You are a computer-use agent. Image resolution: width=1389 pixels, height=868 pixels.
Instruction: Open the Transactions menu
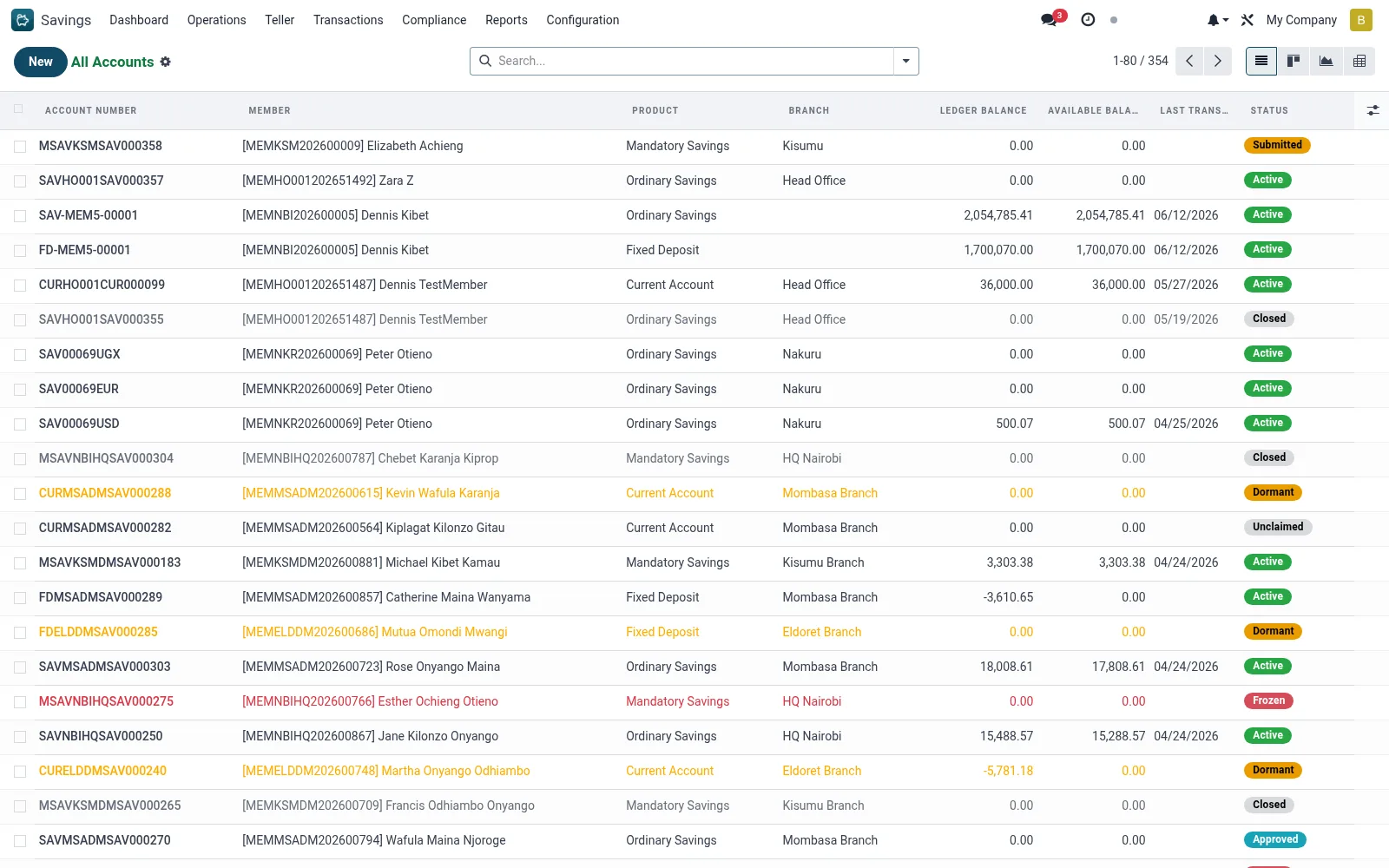(348, 20)
